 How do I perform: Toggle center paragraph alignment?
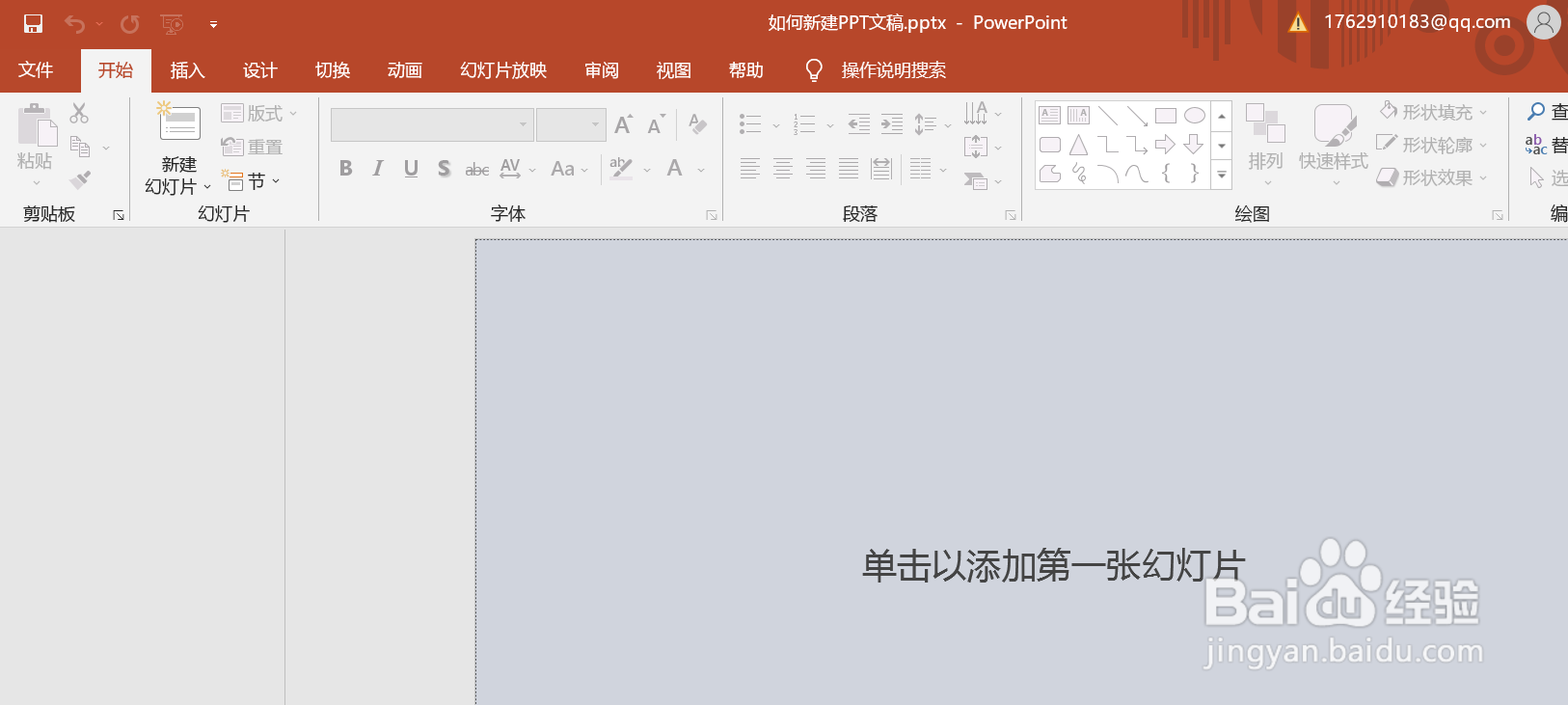[783, 169]
